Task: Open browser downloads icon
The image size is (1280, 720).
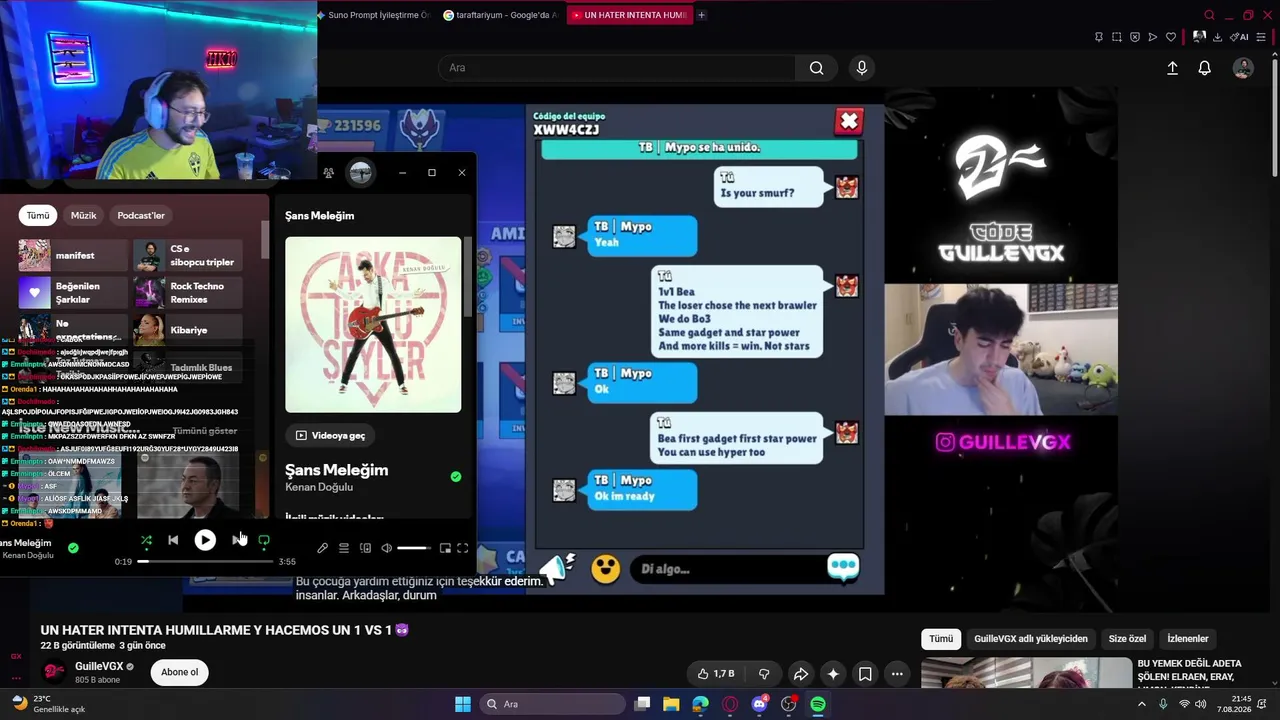Action: point(1217,37)
